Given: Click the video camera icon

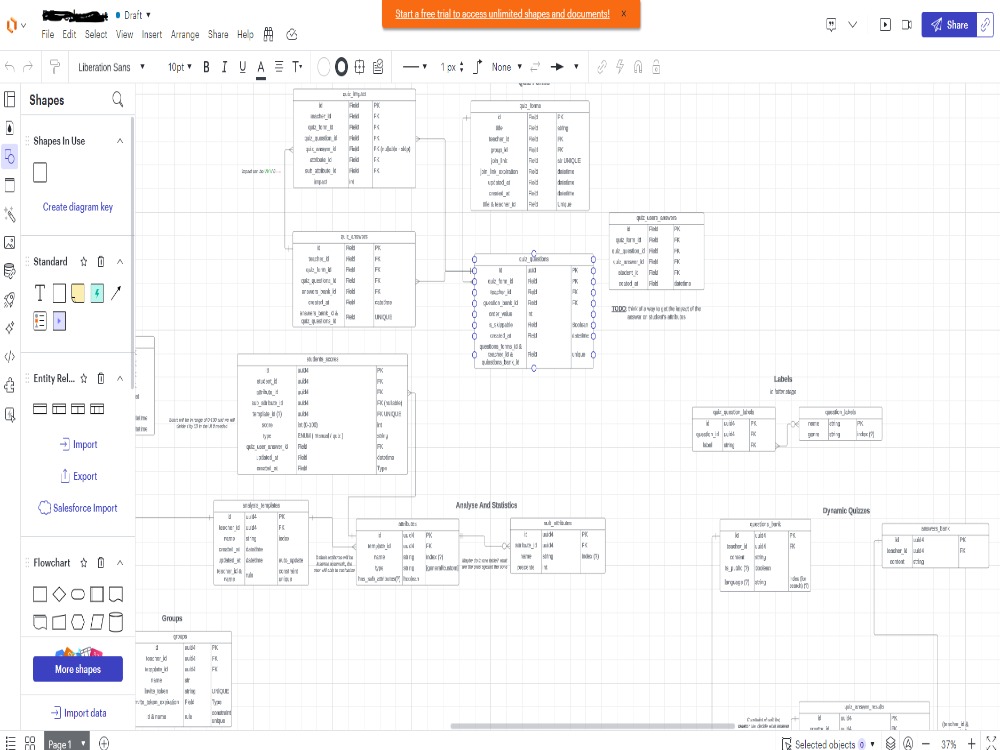Looking at the screenshot, I should coord(907,25).
